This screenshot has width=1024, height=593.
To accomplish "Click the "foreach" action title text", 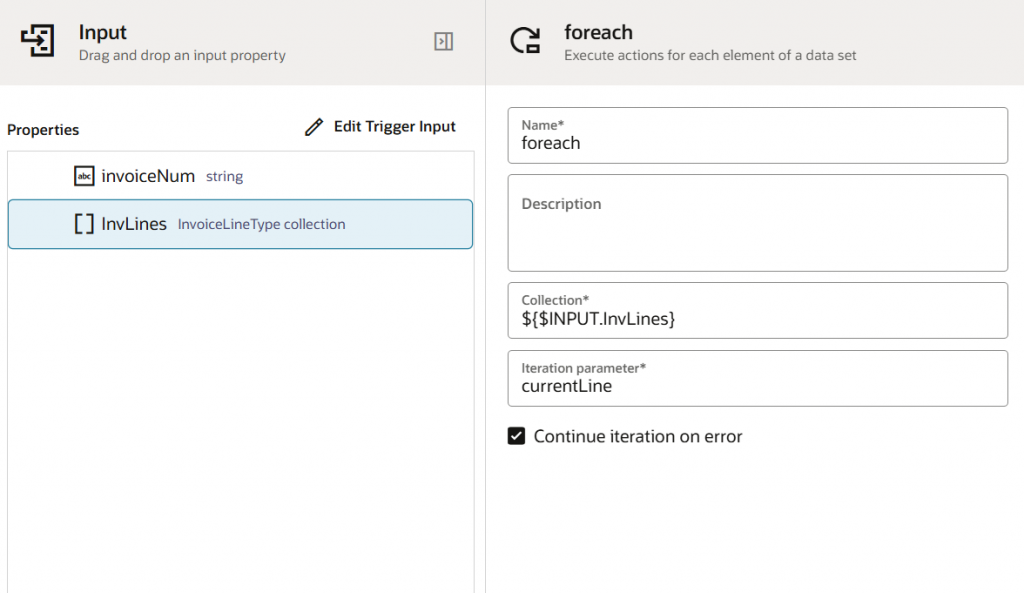I will pyautogui.click(x=598, y=33).
